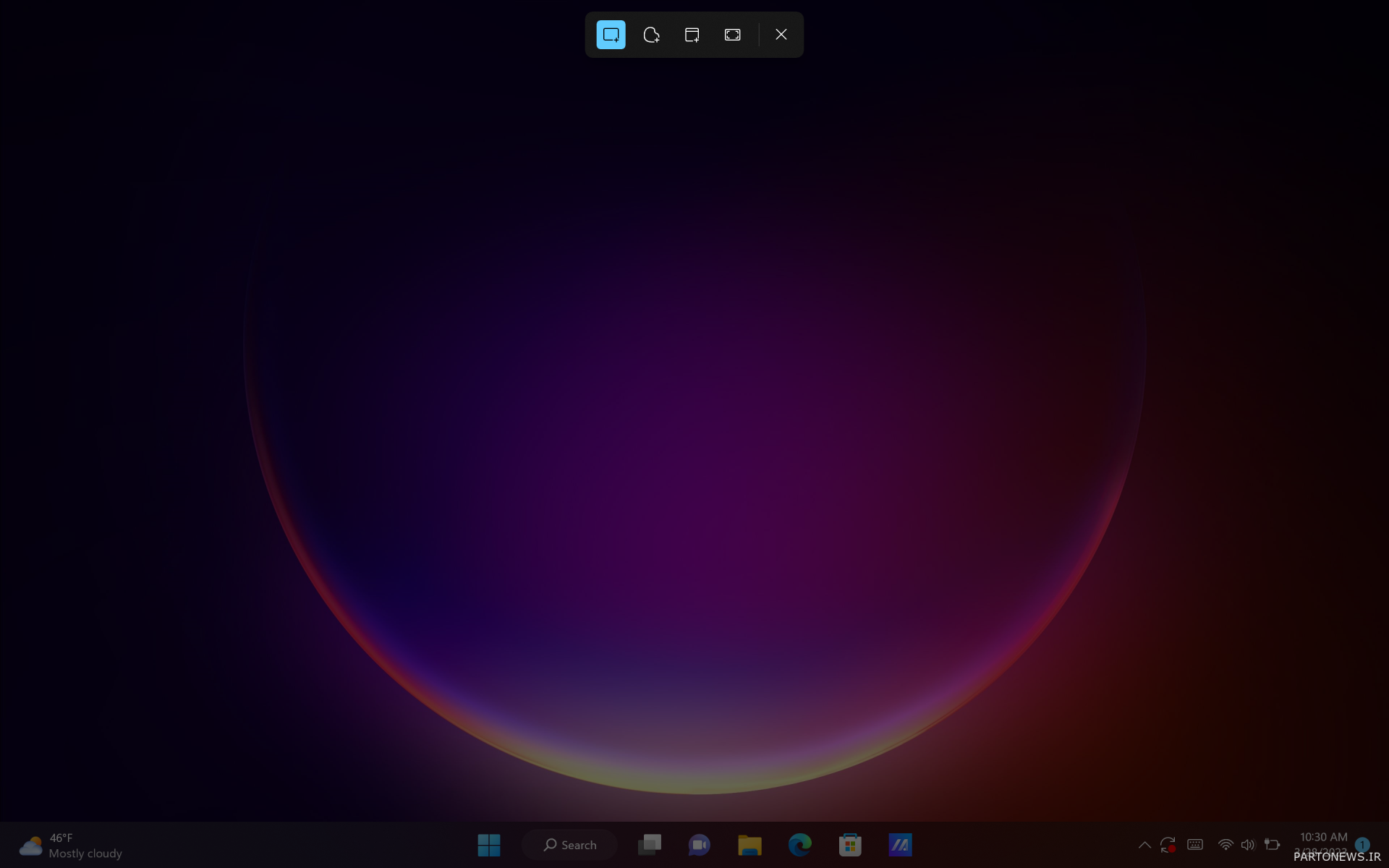Choose the Freeform snip mode
This screenshot has width=1389, height=868.
click(x=651, y=35)
